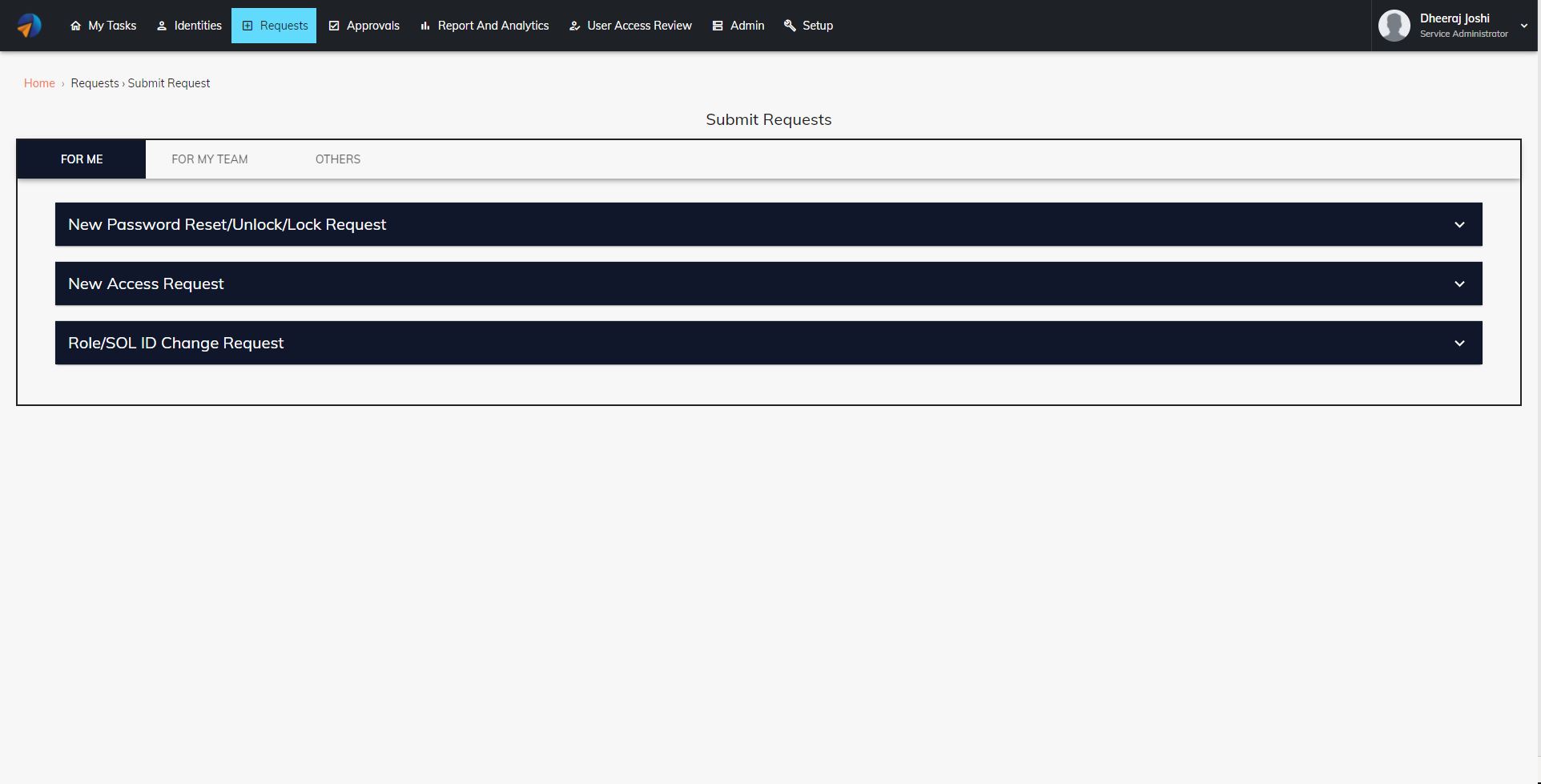Click the Report And Analytics chart icon
The width and height of the screenshot is (1541, 784).
pyautogui.click(x=424, y=25)
